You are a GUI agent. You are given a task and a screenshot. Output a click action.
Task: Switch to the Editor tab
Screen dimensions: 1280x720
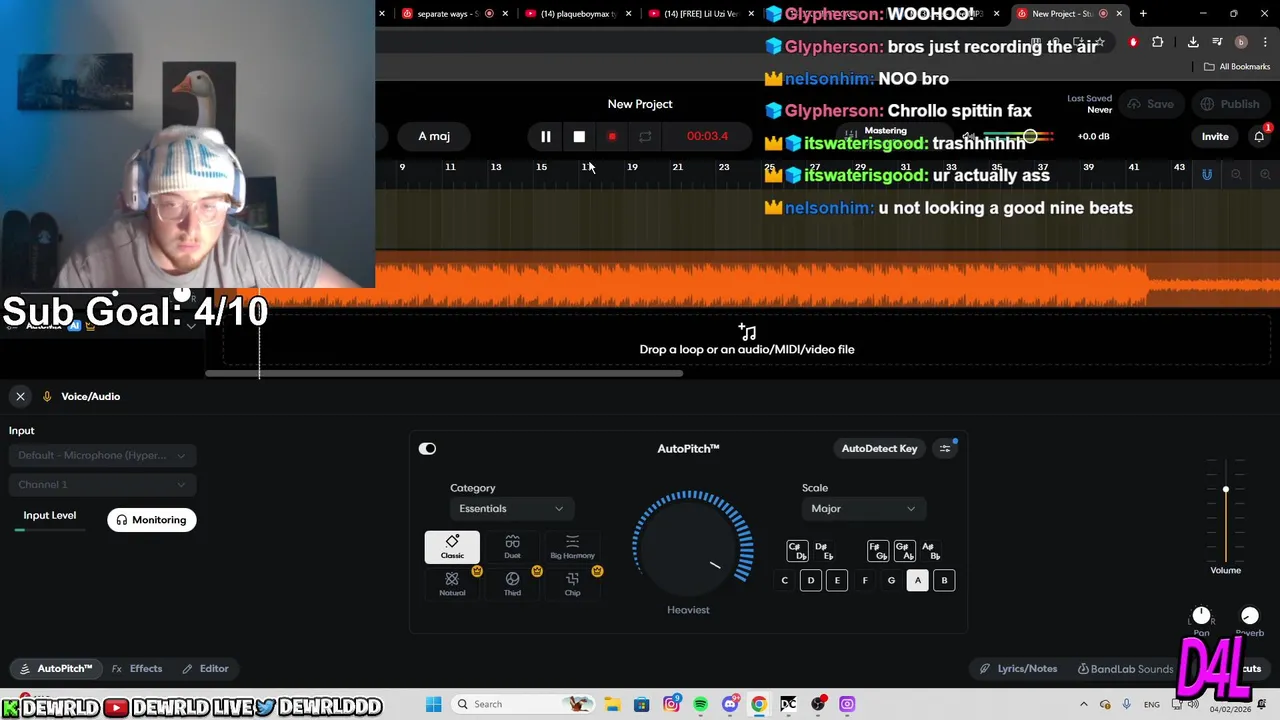(205, 668)
